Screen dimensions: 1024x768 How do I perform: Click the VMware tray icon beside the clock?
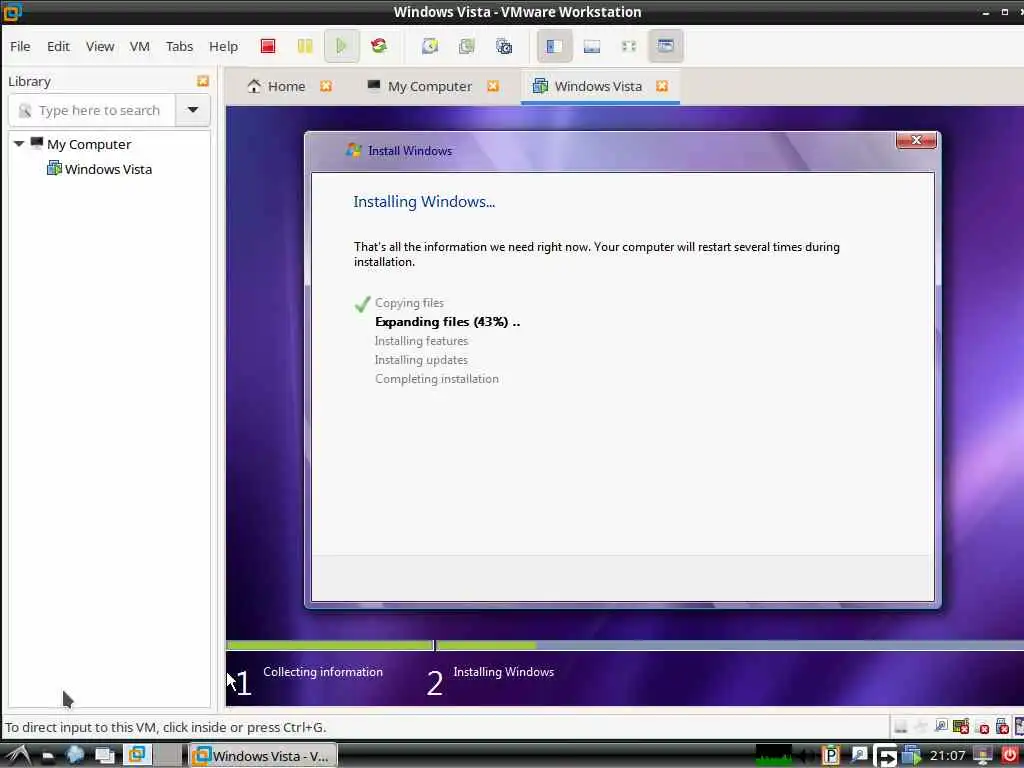point(910,756)
